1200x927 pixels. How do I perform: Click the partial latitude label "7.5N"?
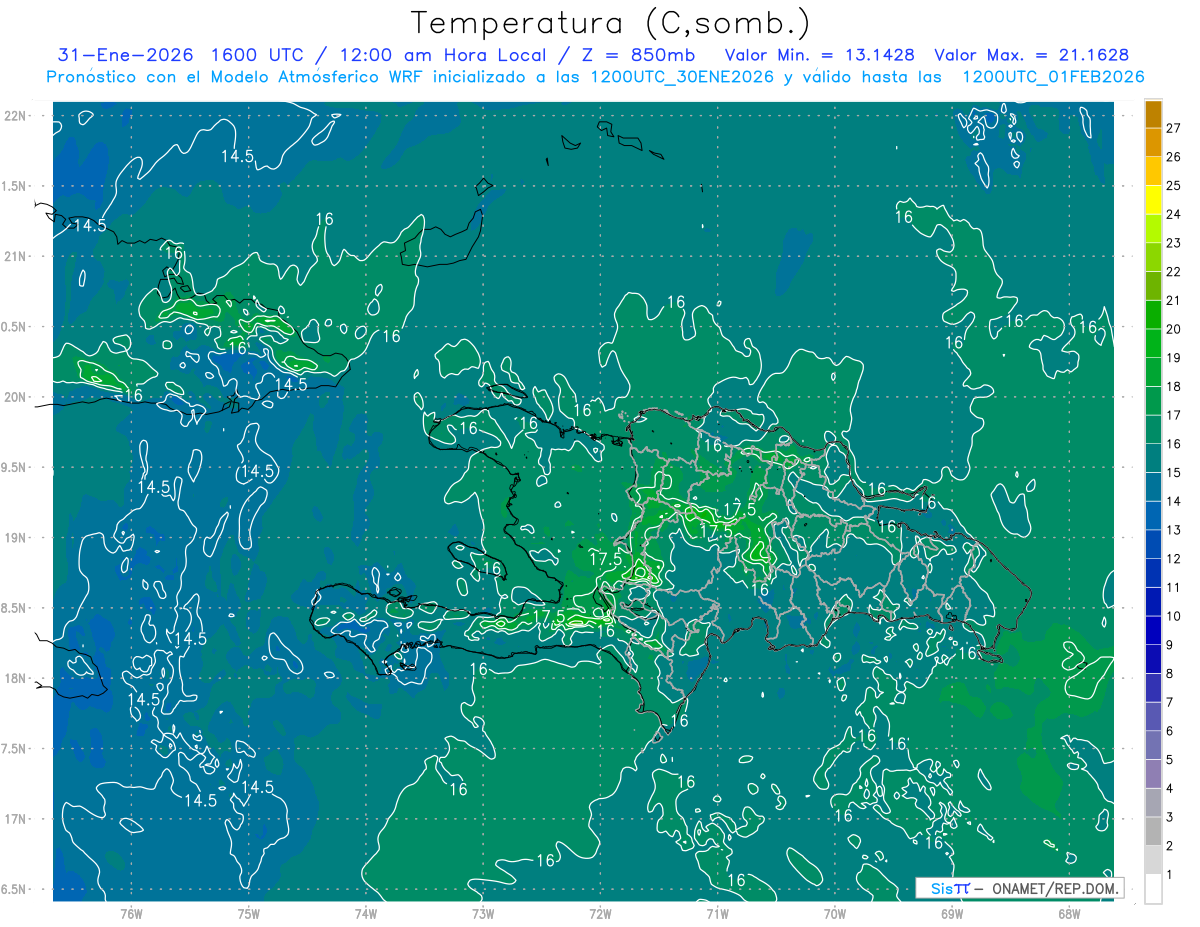point(14,749)
